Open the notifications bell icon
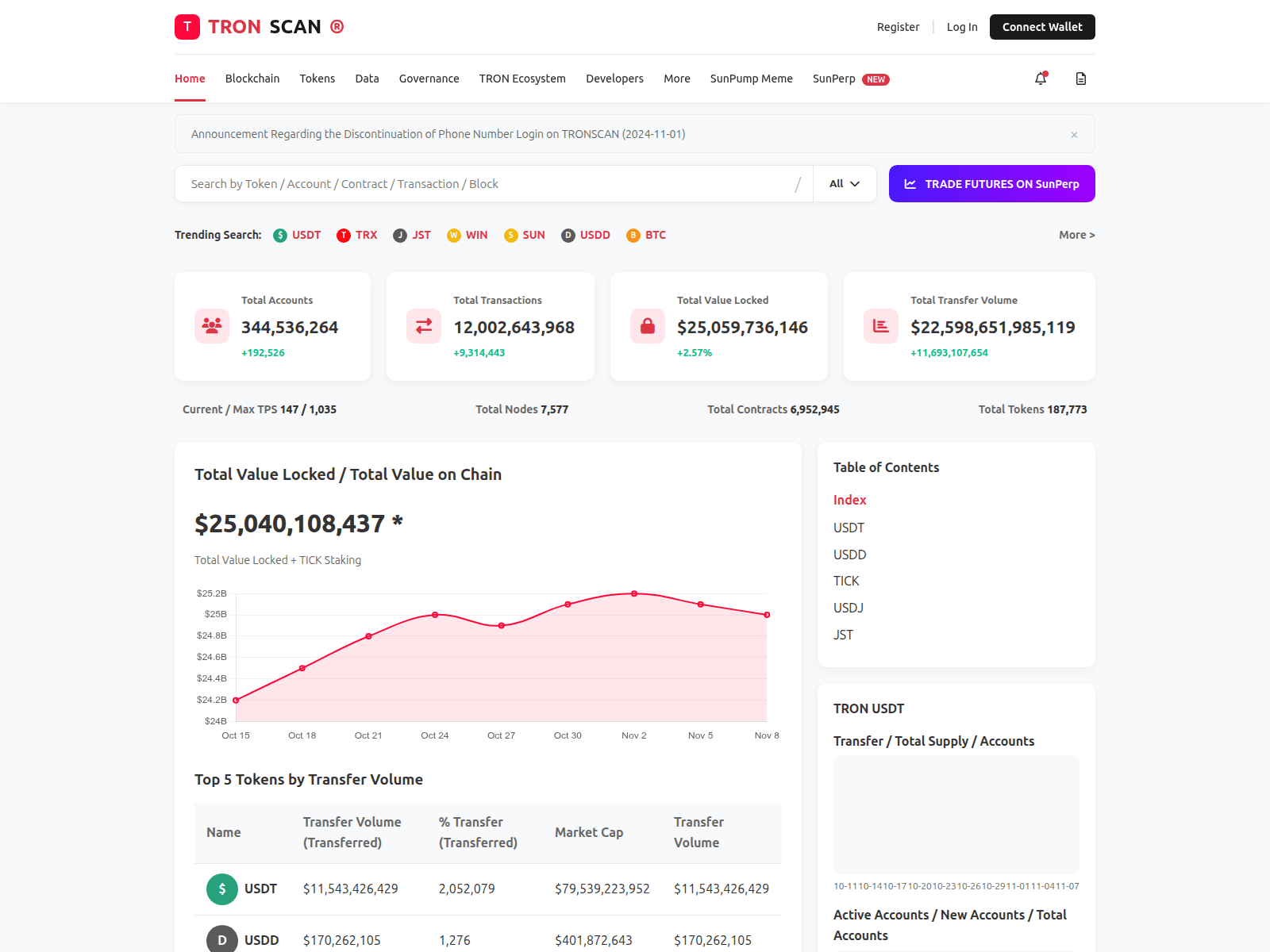This screenshot has width=1270, height=952. 1041,79
